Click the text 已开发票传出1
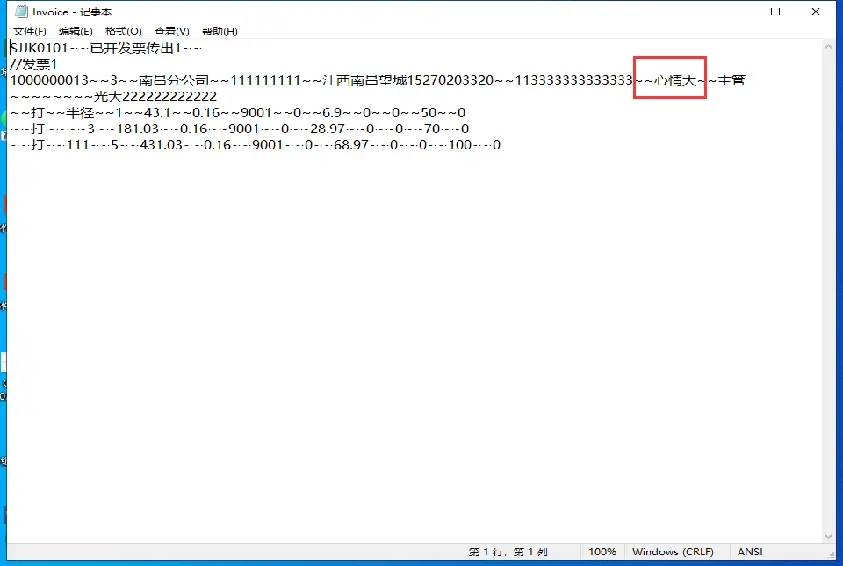 click(134, 48)
